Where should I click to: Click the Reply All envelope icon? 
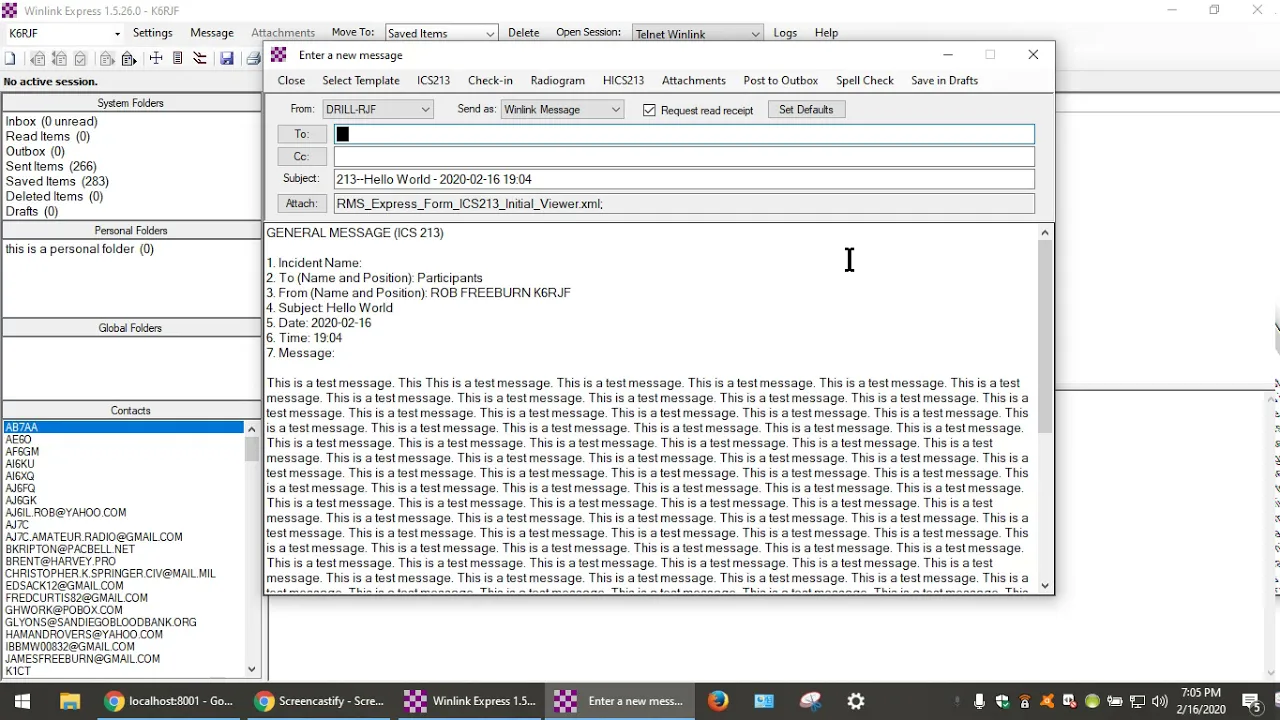[59, 59]
